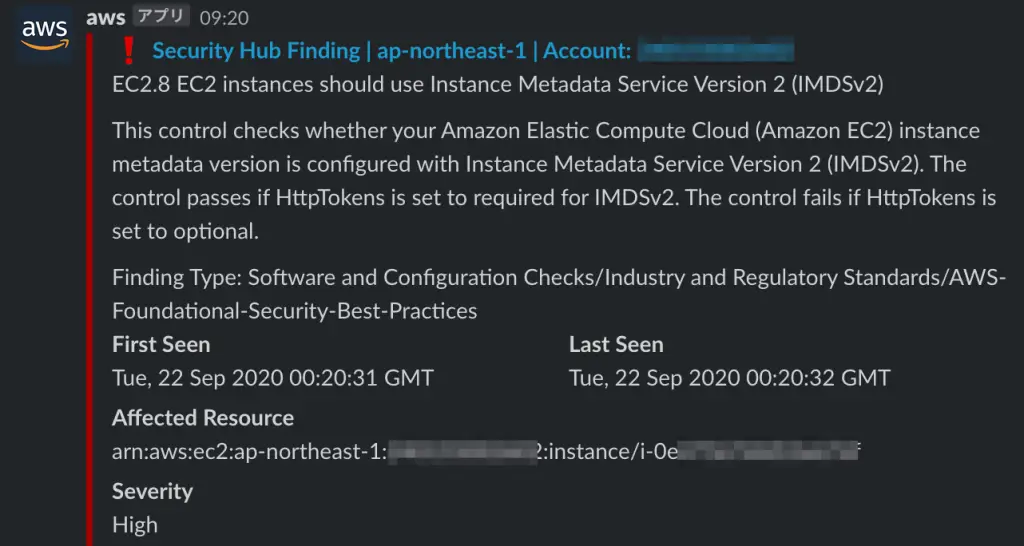The height and width of the screenshot is (546, 1024).
Task: Click the High severity value
Action: (x=135, y=524)
